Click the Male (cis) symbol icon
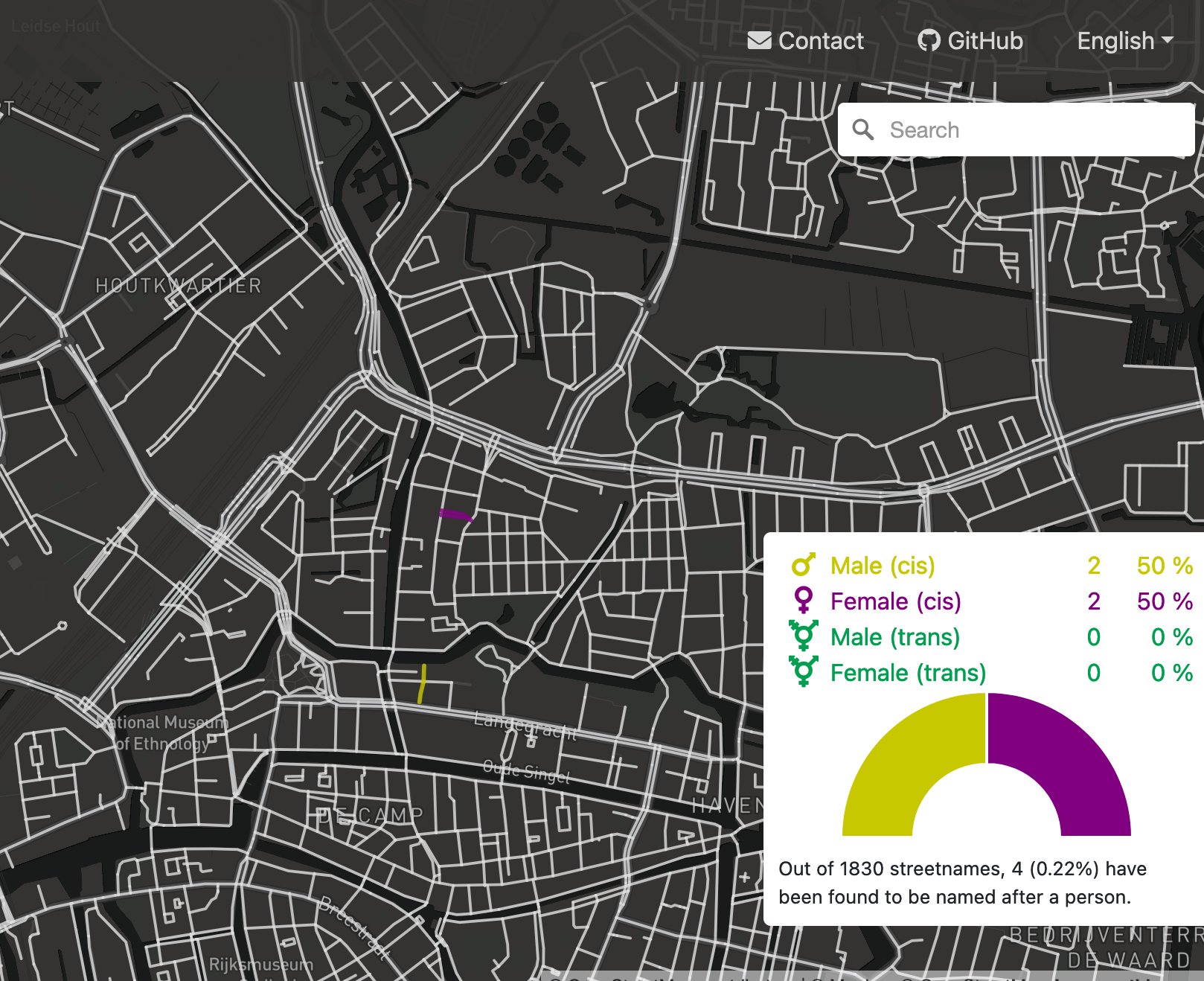Image resolution: width=1204 pixels, height=981 pixels. coord(804,566)
